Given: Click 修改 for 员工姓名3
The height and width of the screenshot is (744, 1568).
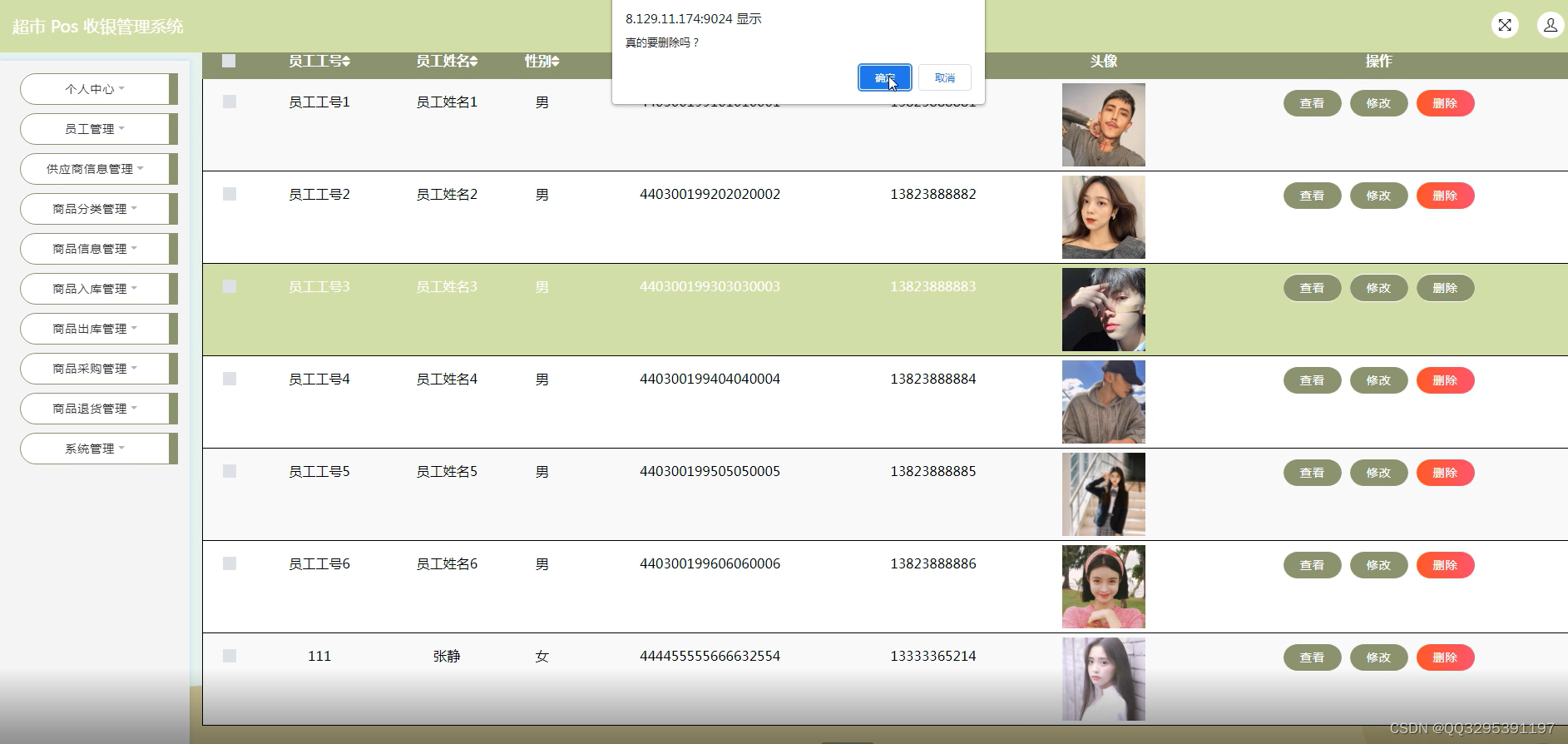Looking at the screenshot, I should 1378,288.
